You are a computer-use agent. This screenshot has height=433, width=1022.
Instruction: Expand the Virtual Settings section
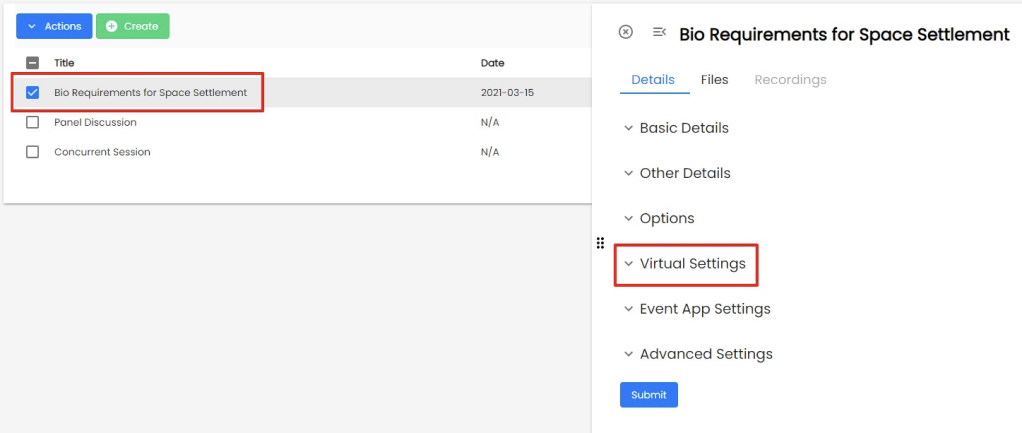tap(684, 264)
